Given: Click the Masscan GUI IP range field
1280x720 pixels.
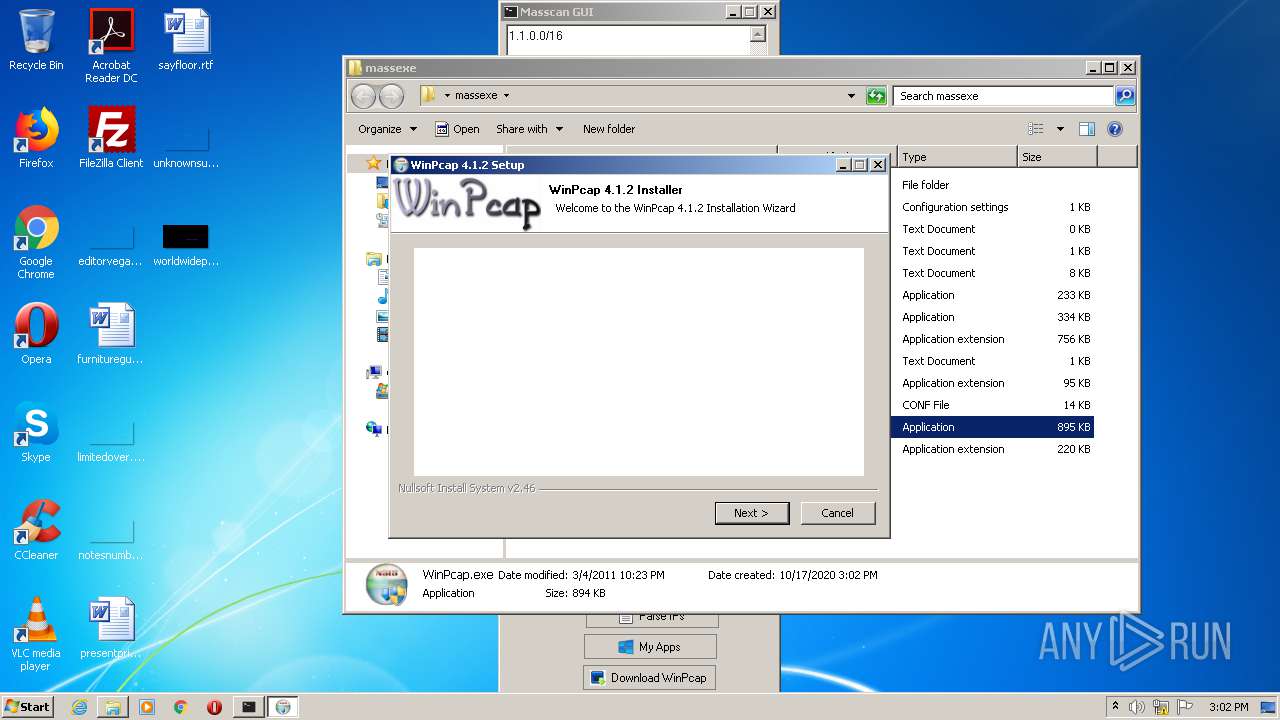Looking at the screenshot, I should coord(628,39).
